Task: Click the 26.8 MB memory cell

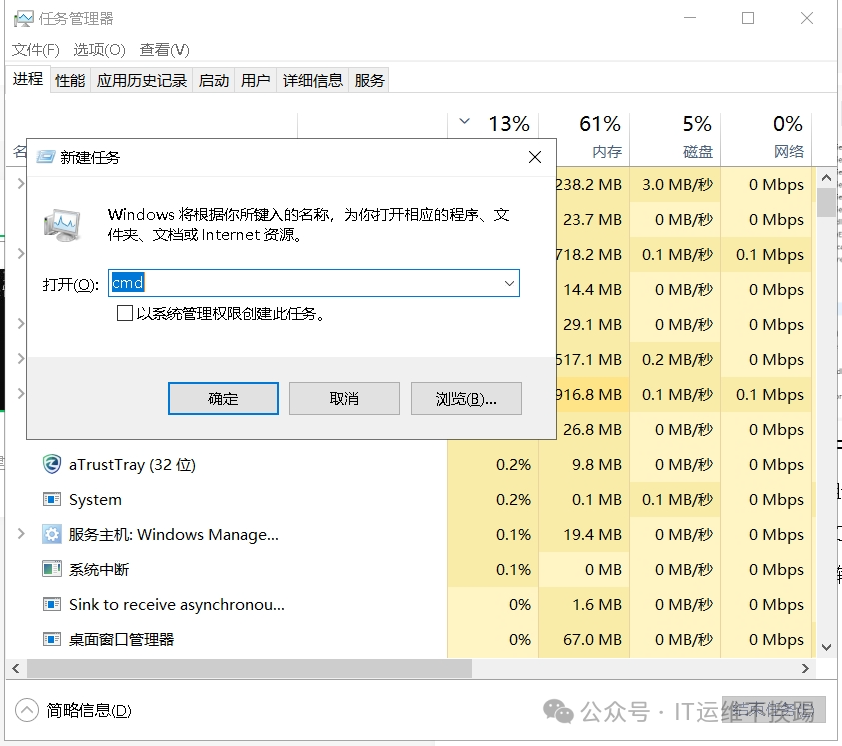Action: (x=593, y=429)
